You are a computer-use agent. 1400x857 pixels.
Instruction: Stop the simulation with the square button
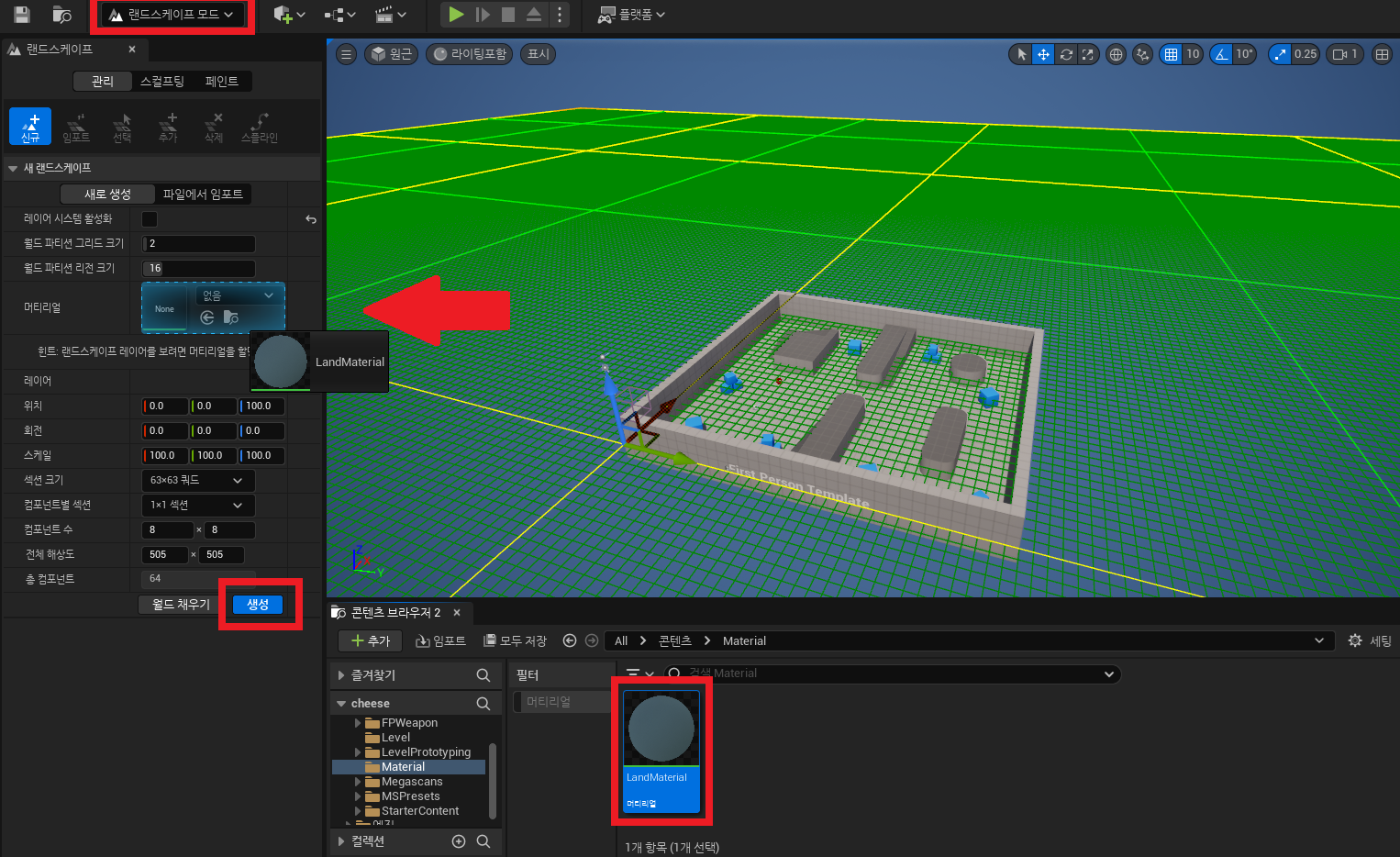pos(508,15)
